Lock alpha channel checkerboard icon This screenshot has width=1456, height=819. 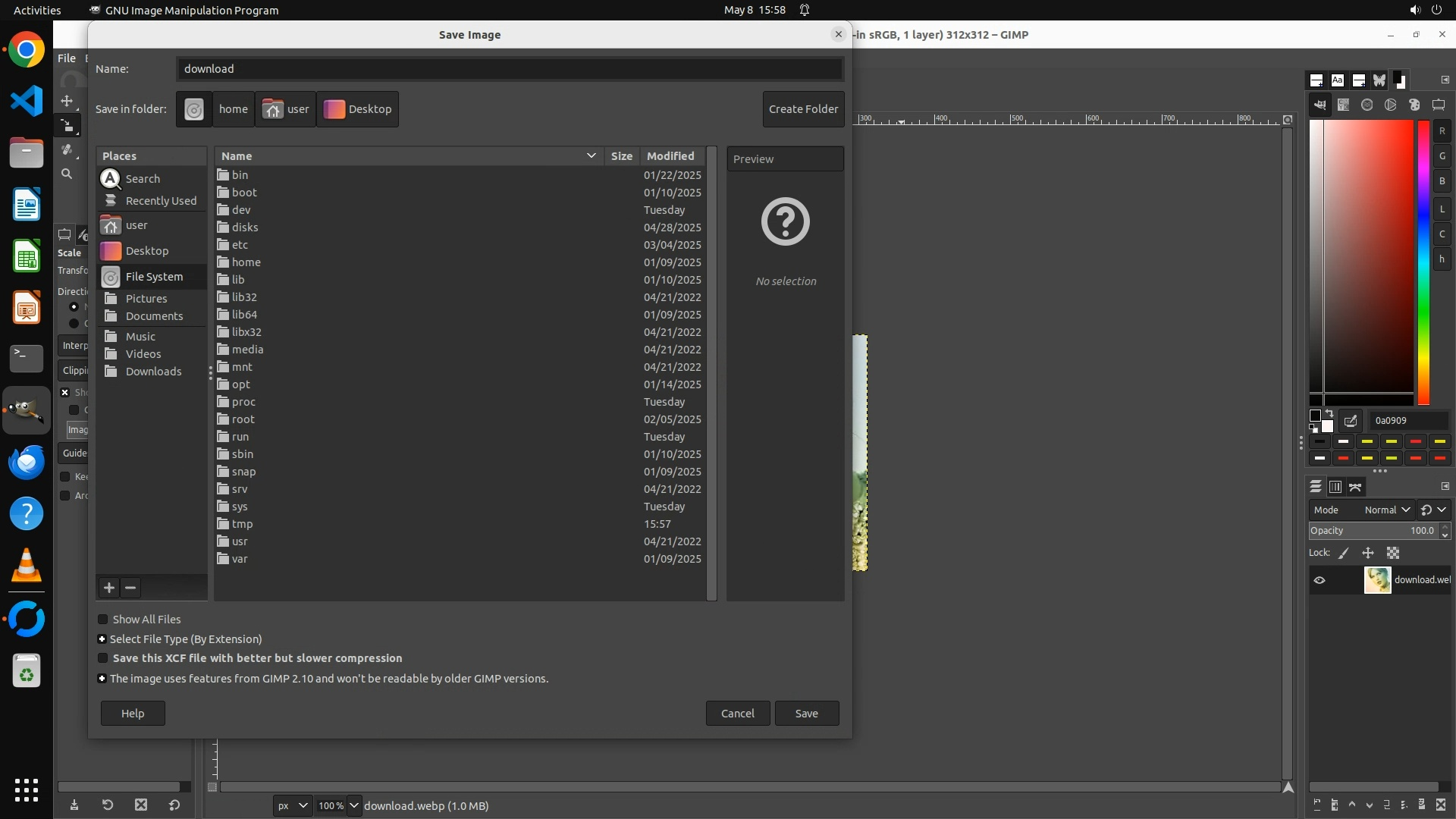point(1393,554)
